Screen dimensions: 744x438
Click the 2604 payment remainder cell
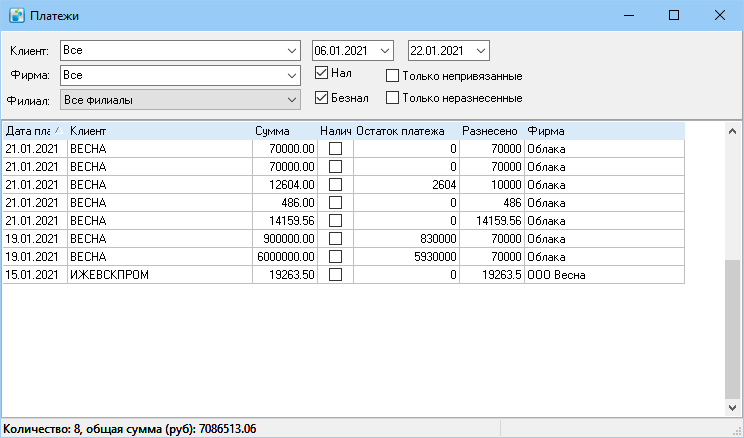click(x=407, y=185)
